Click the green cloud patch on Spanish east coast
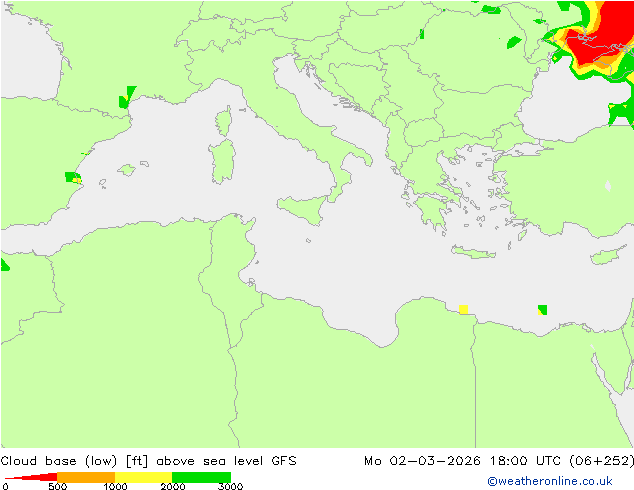Viewport: 634px width, 490px height. pyautogui.click(x=73, y=177)
